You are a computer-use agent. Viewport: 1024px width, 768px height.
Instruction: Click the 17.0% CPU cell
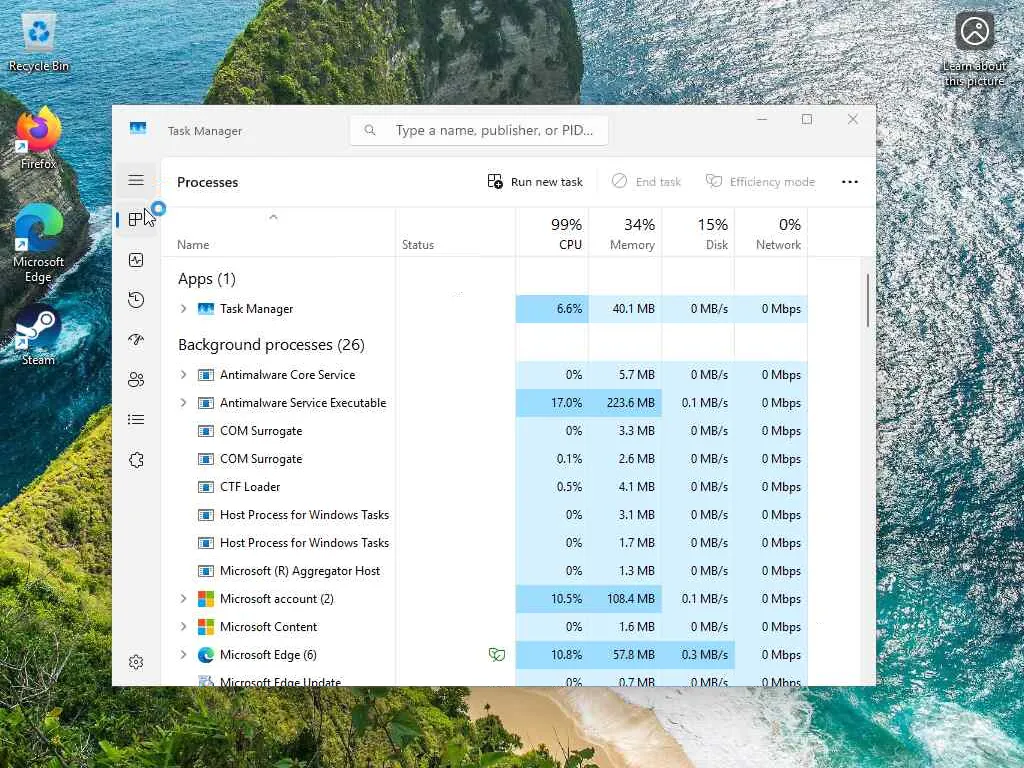click(552, 403)
